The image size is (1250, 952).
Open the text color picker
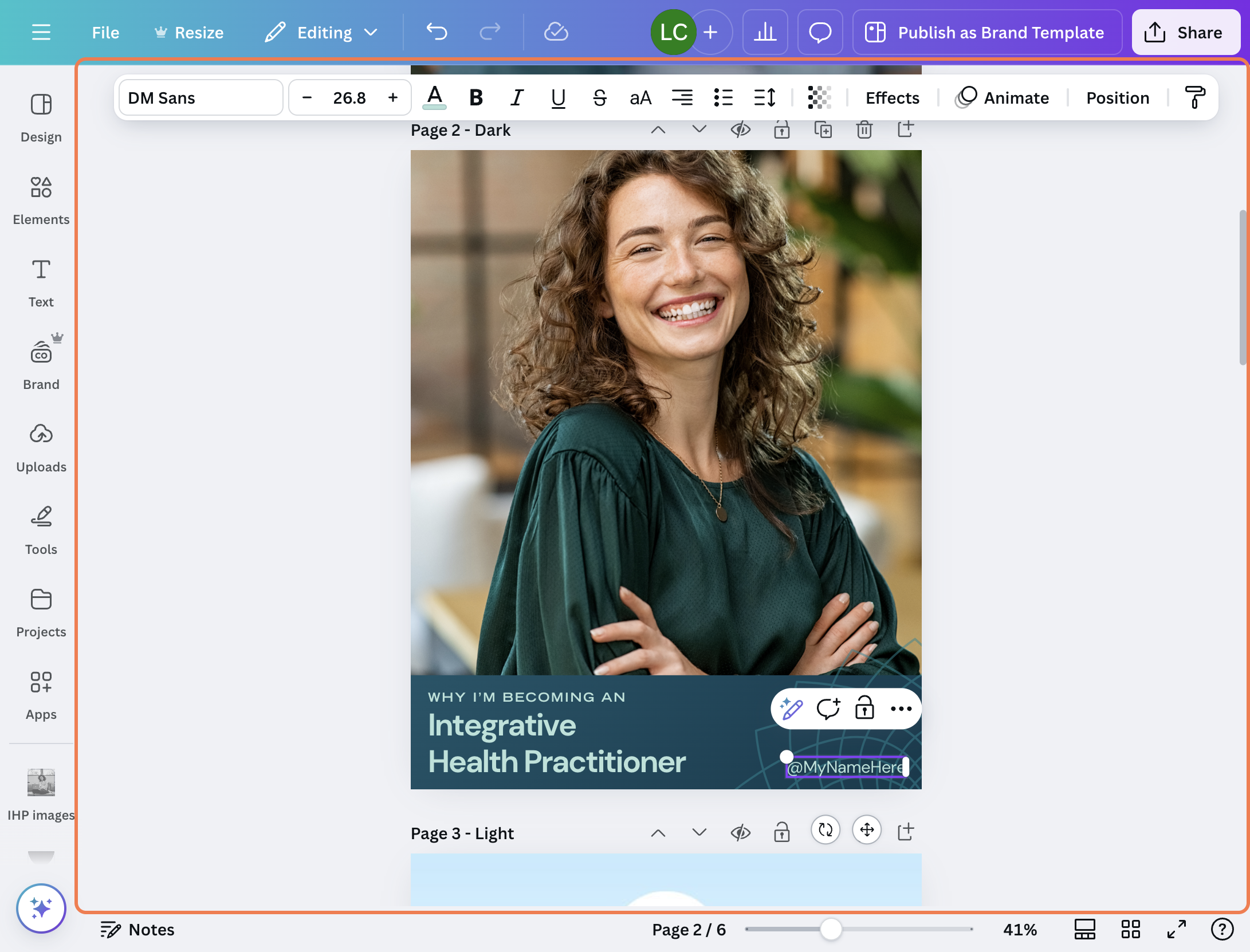(x=435, y=98)
